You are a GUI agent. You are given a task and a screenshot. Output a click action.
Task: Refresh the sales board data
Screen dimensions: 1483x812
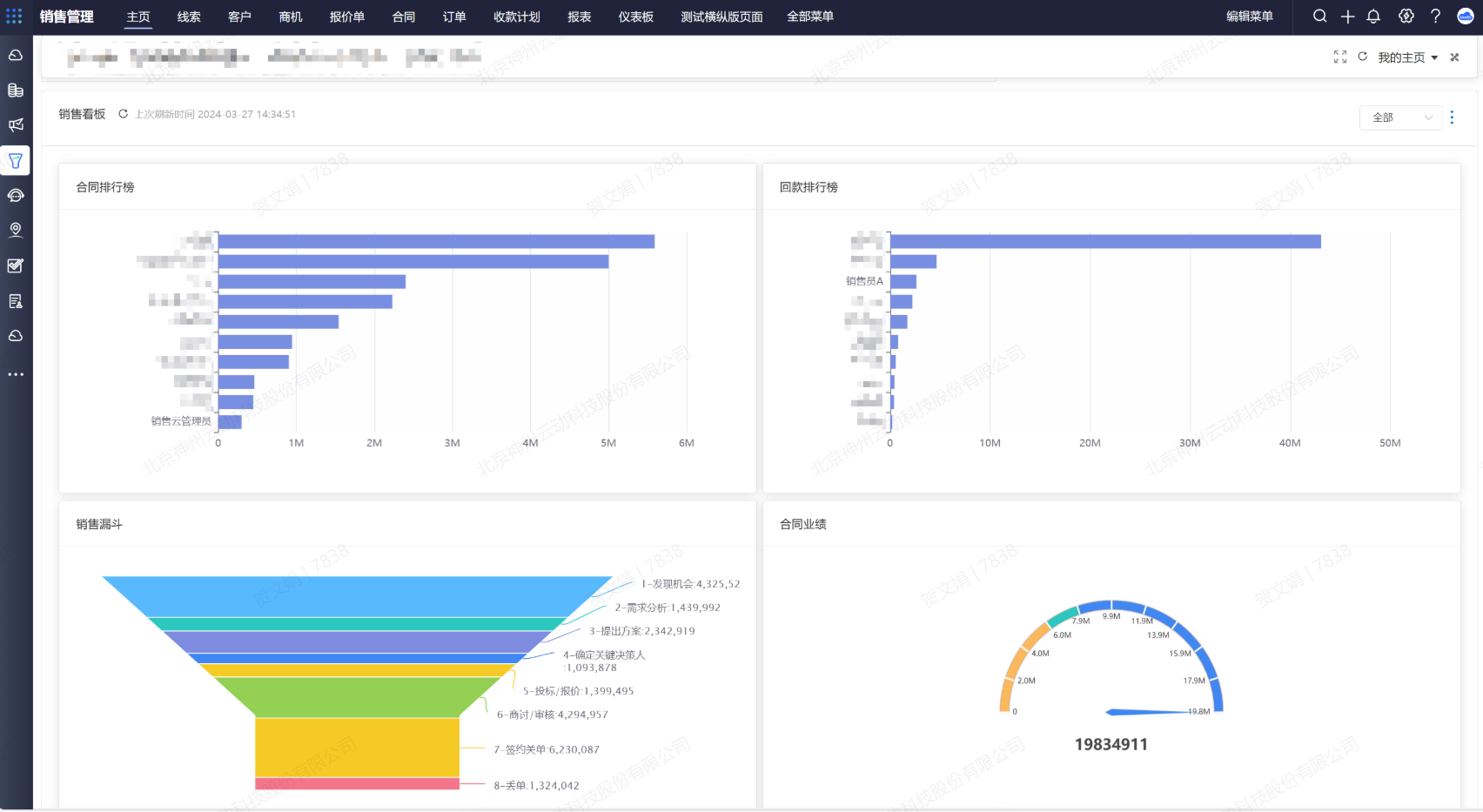coord(124,114)
